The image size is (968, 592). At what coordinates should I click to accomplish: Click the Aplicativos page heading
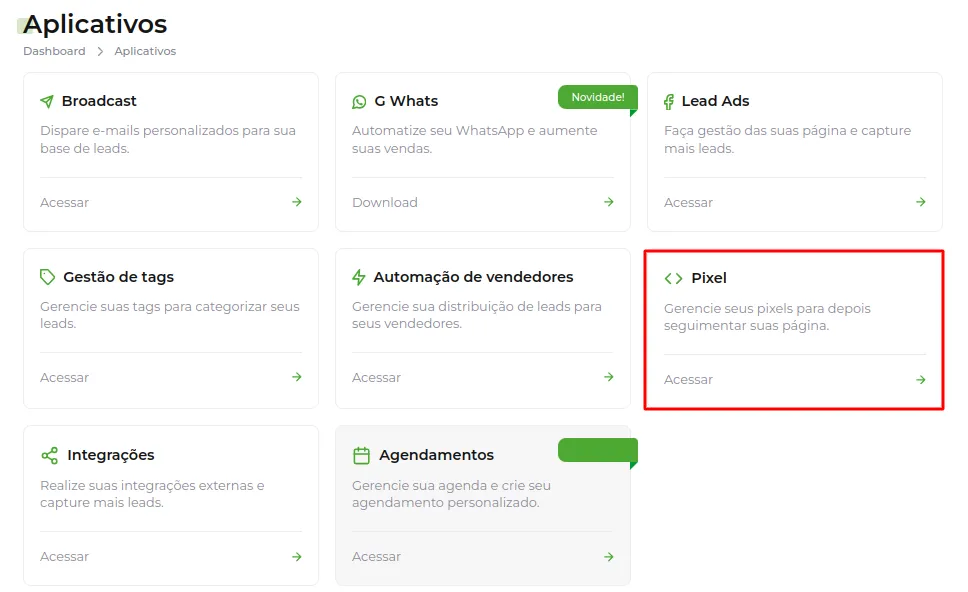95,25
